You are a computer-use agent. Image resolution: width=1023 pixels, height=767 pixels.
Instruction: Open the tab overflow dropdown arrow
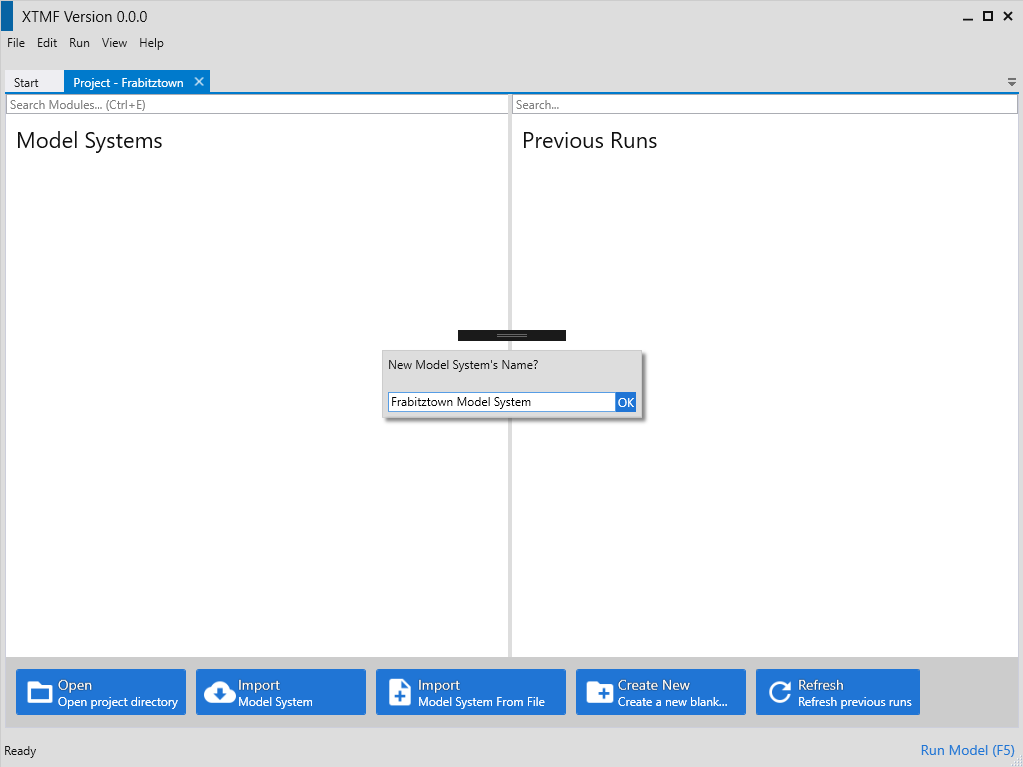[x=1011, y=82]
